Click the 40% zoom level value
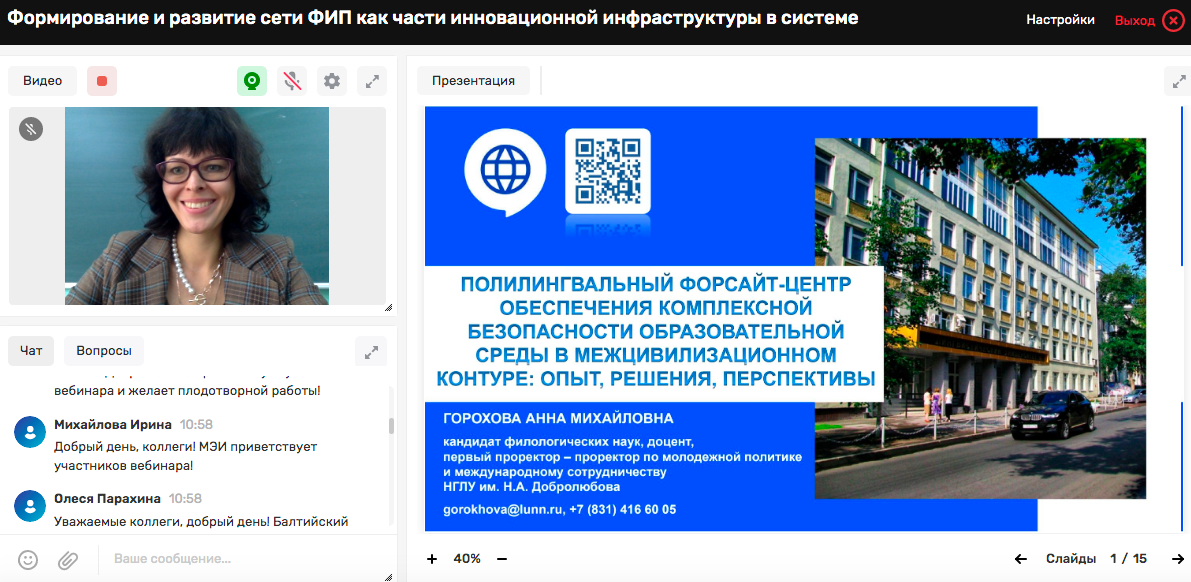Viewport: 1191px width, 582px height. 466,559
